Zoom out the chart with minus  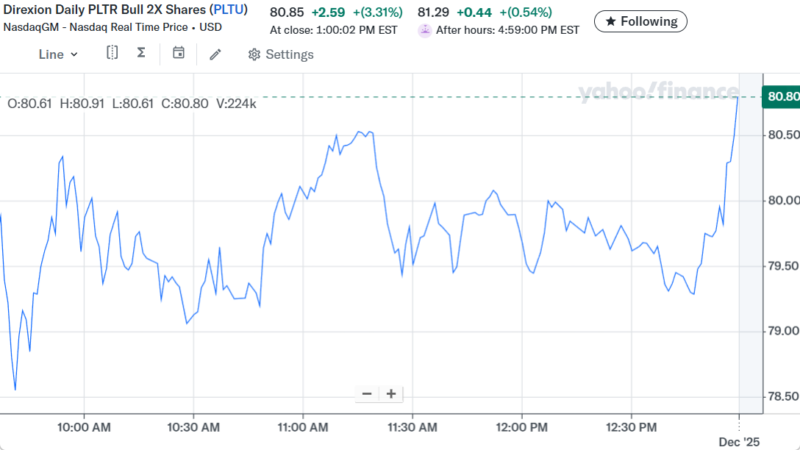point(367,394)
